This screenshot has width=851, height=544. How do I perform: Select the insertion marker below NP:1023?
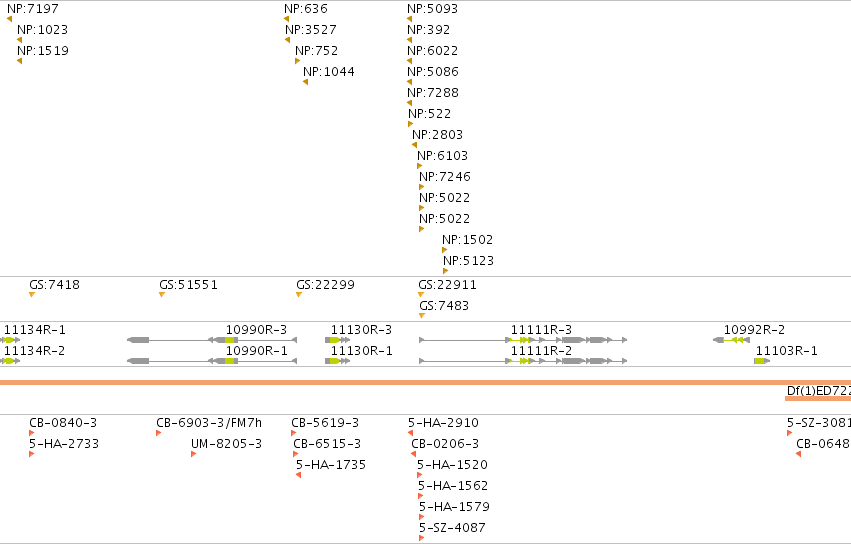pos(20,40)
